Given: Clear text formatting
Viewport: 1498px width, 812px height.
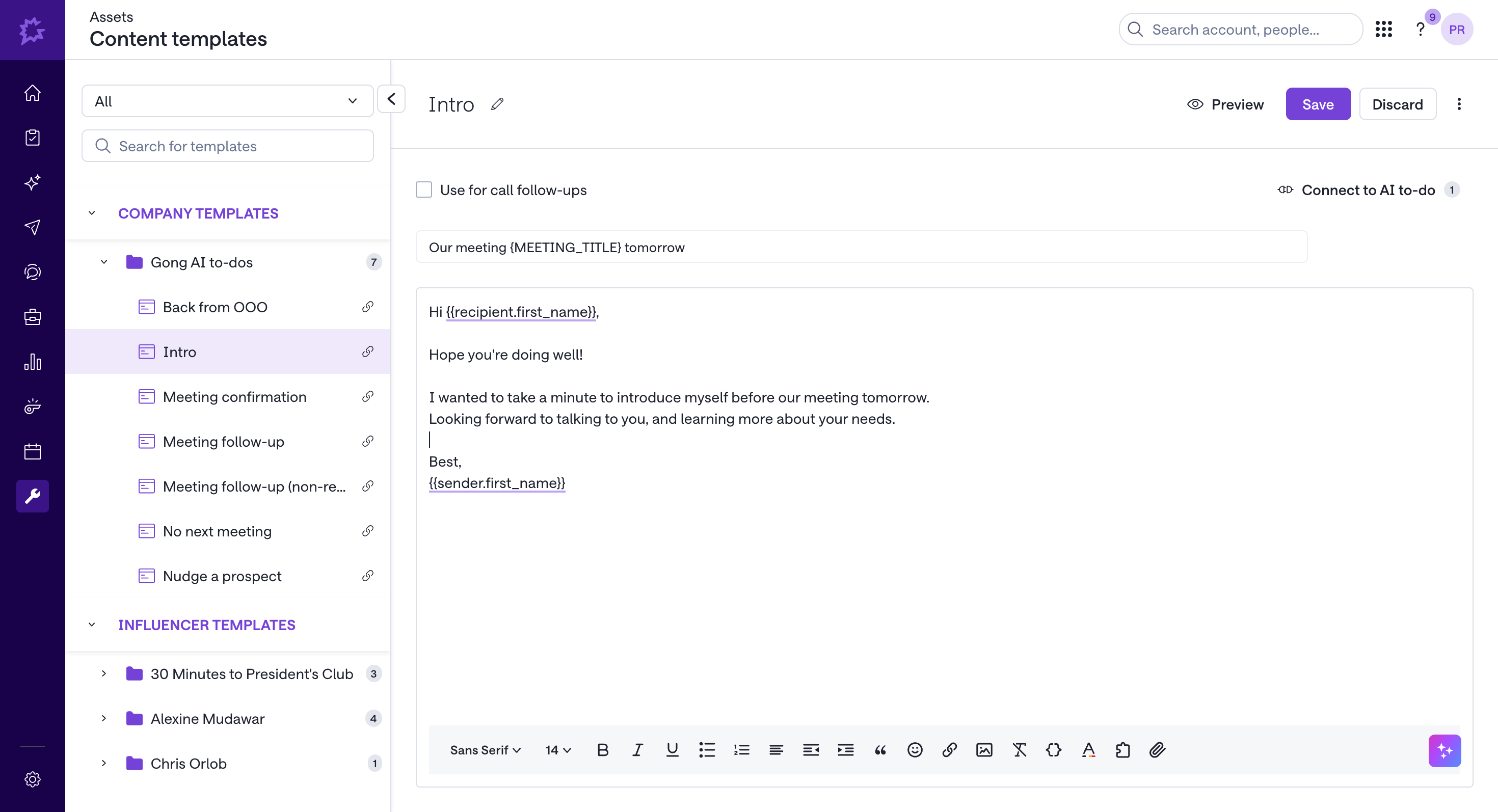Looking at the screenshot, I should [x=1020, y=750].
